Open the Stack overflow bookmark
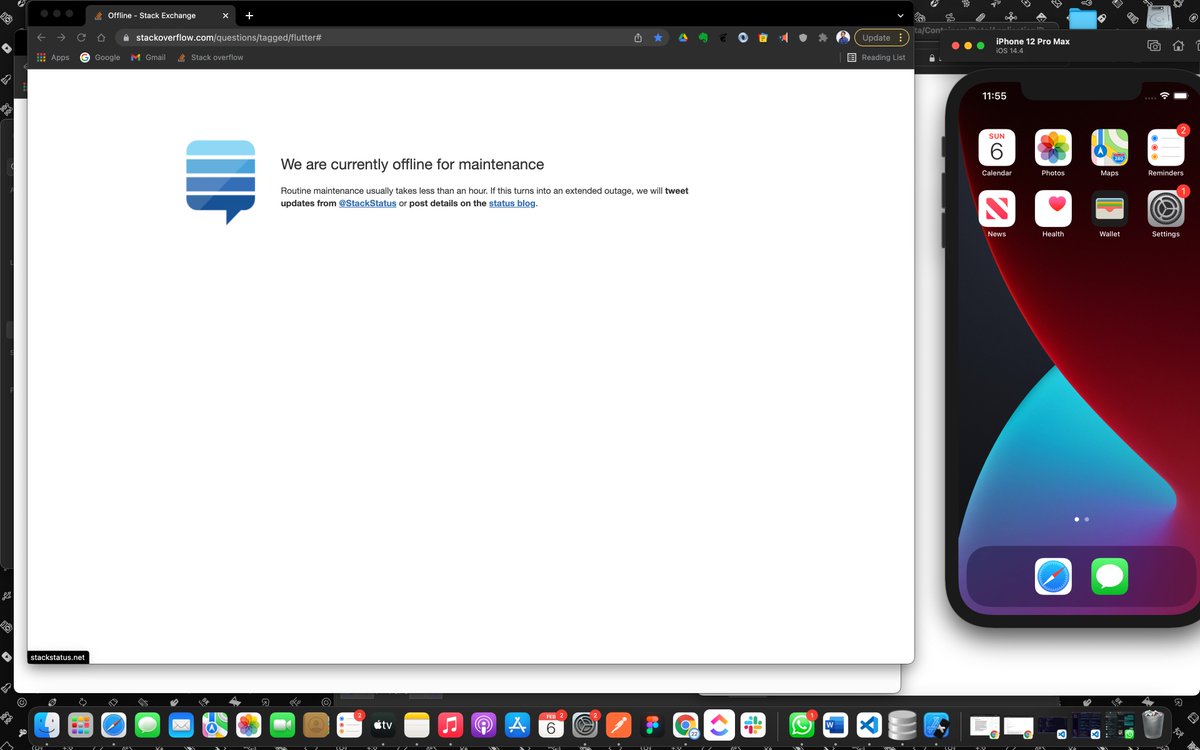The width and height of the screenshot is (1200, 750). 210,57
